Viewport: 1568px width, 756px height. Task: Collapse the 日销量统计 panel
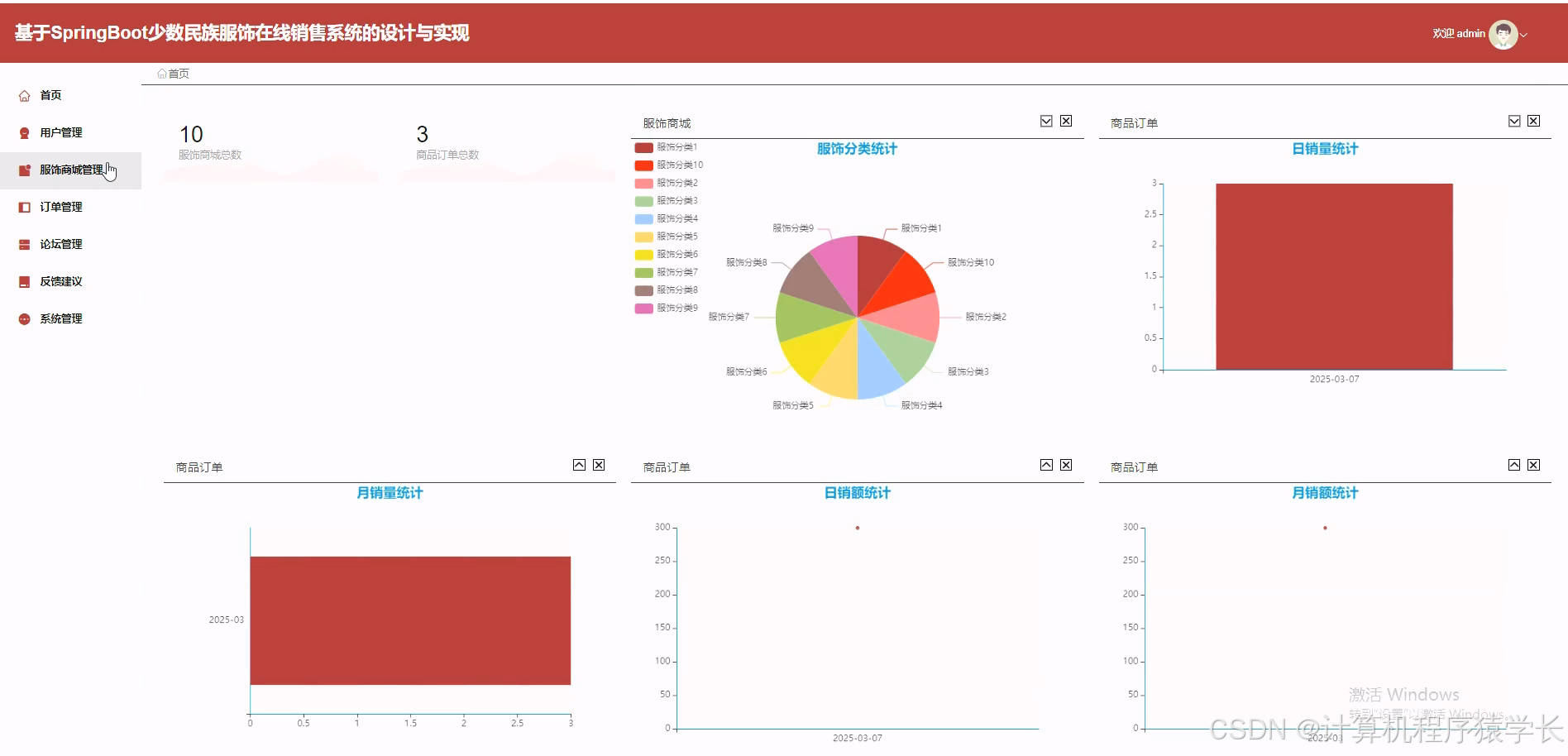pos(1514,121)
